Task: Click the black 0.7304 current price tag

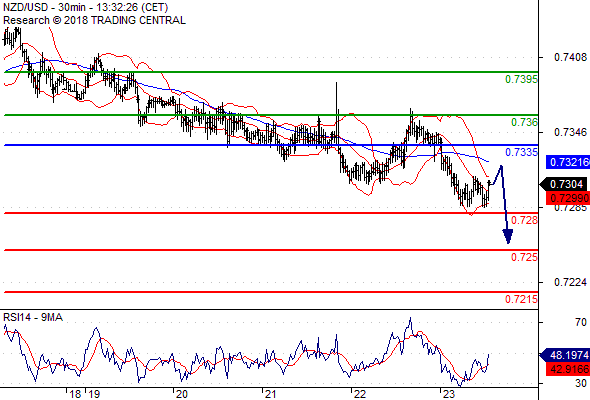Action: [x=564, y=184]
